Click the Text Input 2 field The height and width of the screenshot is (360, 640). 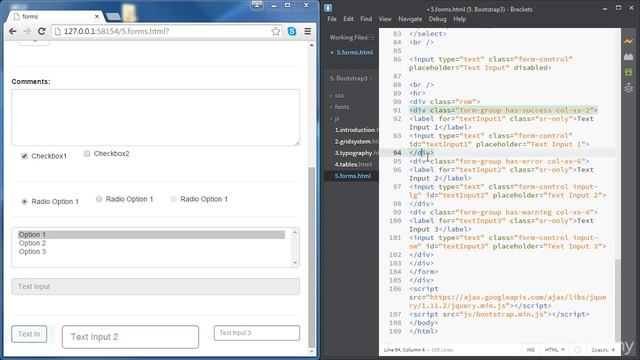131,337
